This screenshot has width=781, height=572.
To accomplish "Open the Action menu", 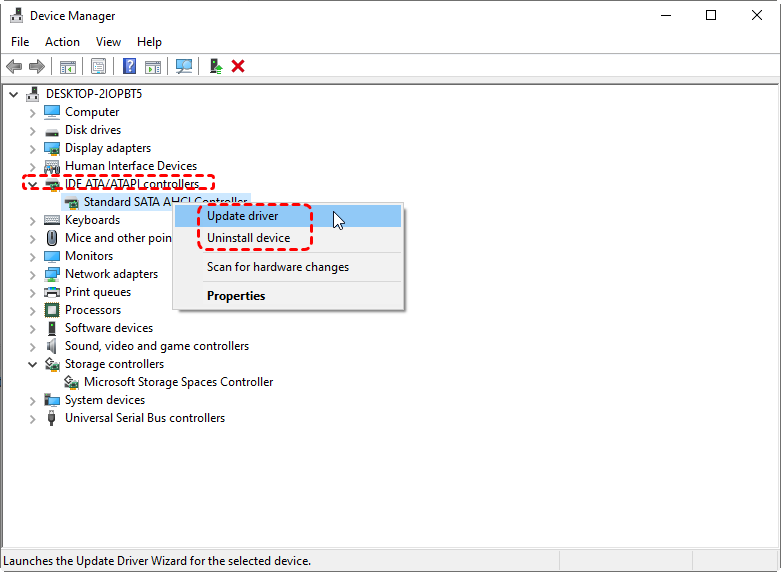I will 62,42.
